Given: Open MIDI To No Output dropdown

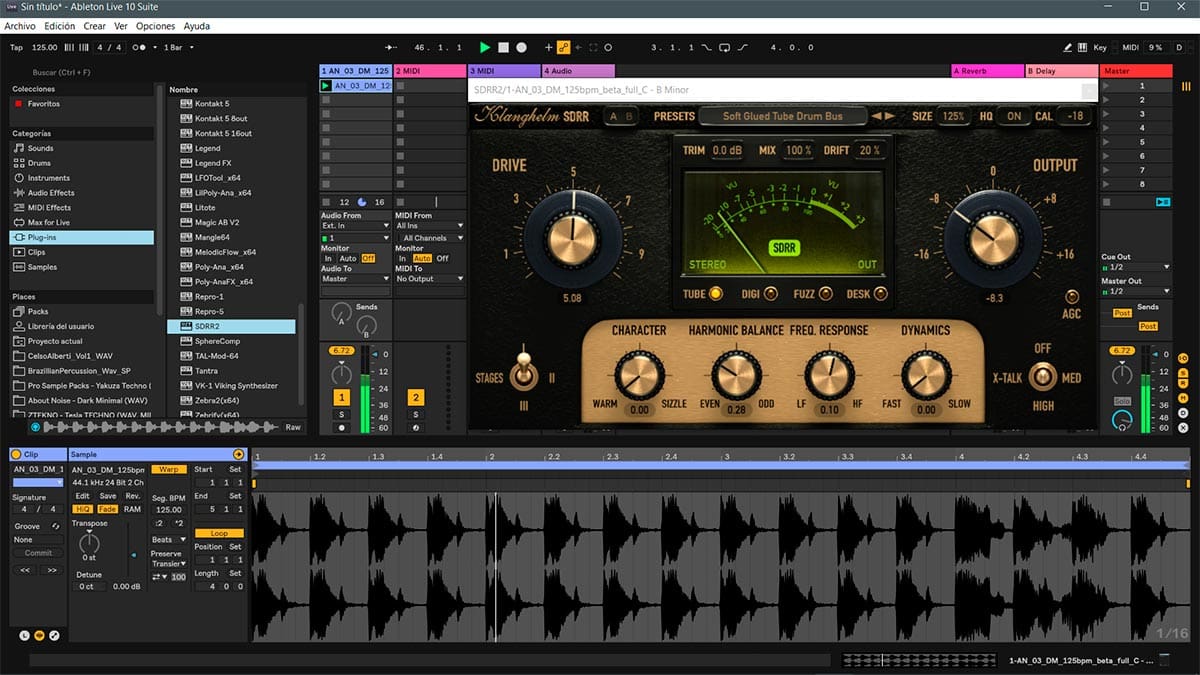Looking at the screenshot, I should click(430, 279).
